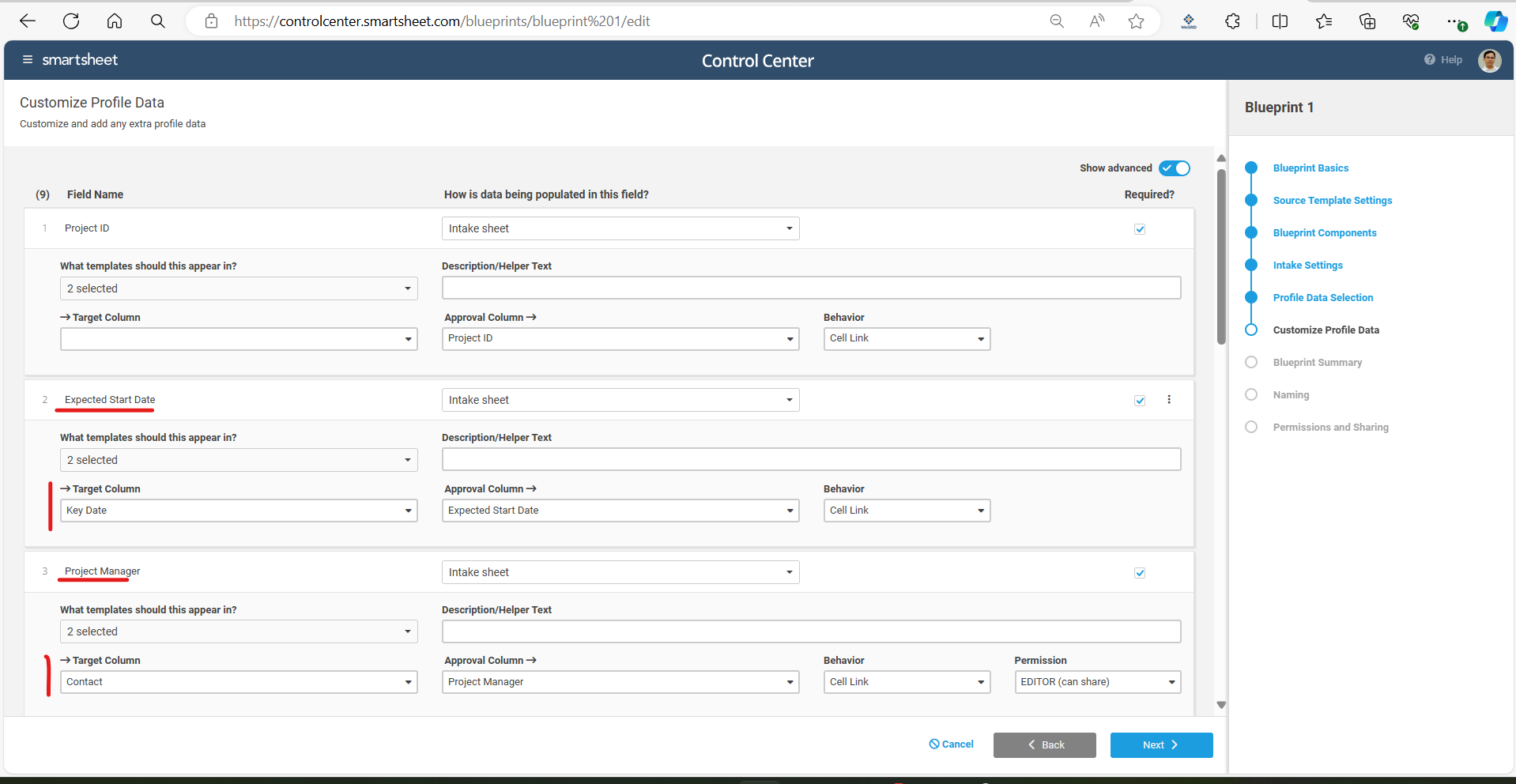The width and height of the screenshot is (1516, 784).
Task: Open the user profile avatar
Action: 1490,61
